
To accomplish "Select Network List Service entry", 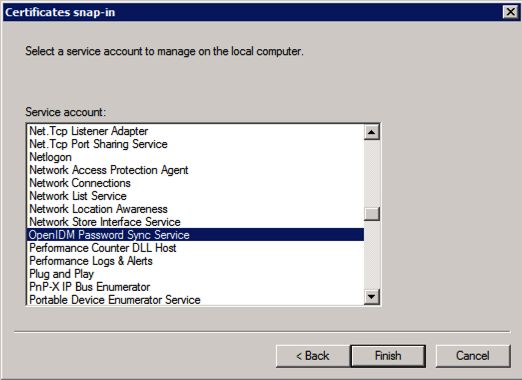I will pyautogui.click(x=195, y=196).
